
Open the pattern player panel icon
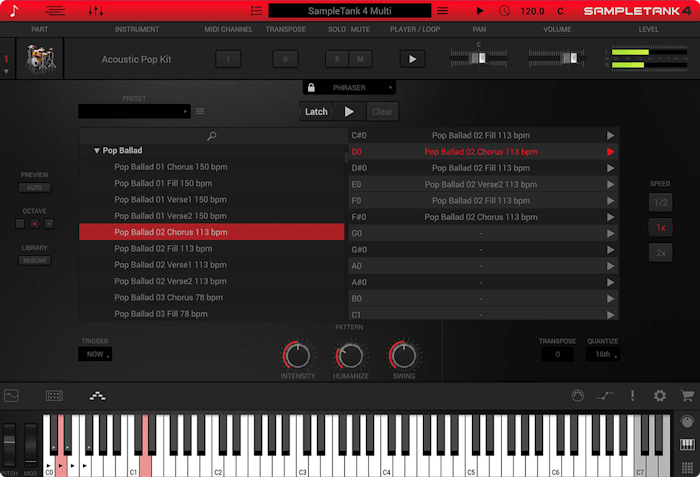coord(97,396)
